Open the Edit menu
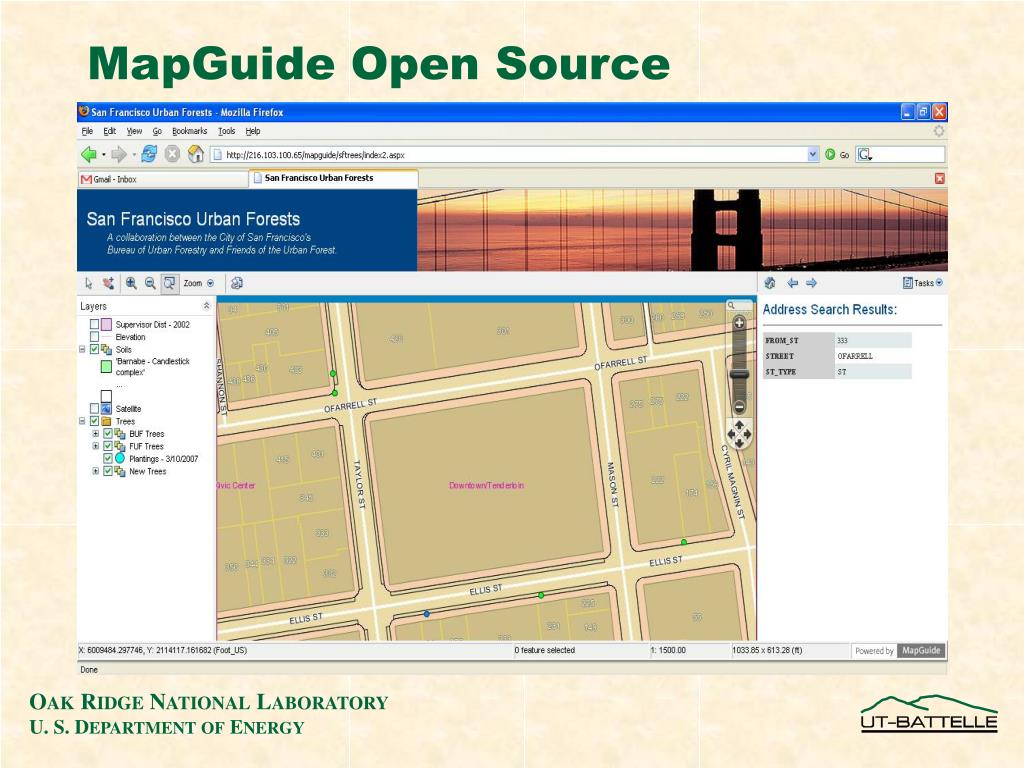The height and width of the screenshot is (768, 1024). (110, 131)
